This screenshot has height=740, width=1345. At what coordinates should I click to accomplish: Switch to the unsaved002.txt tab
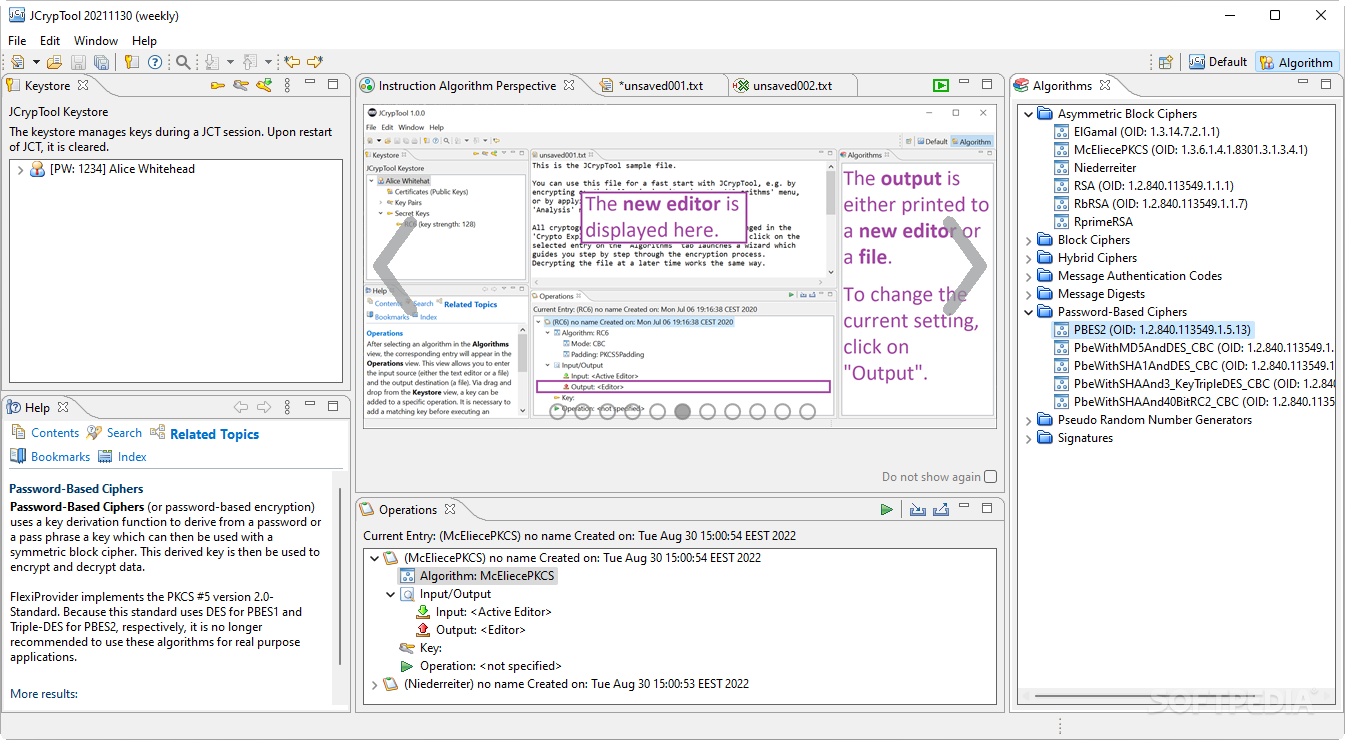[x=792, y=86]
